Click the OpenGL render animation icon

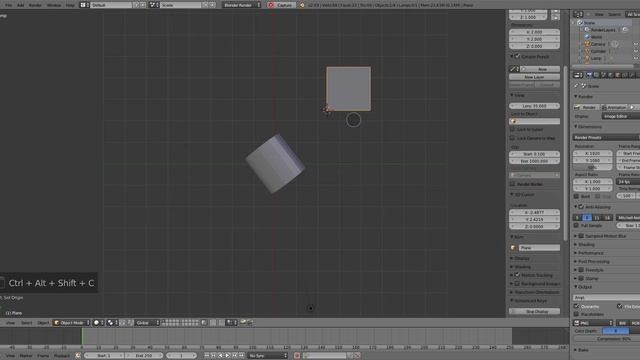point(249,323)
